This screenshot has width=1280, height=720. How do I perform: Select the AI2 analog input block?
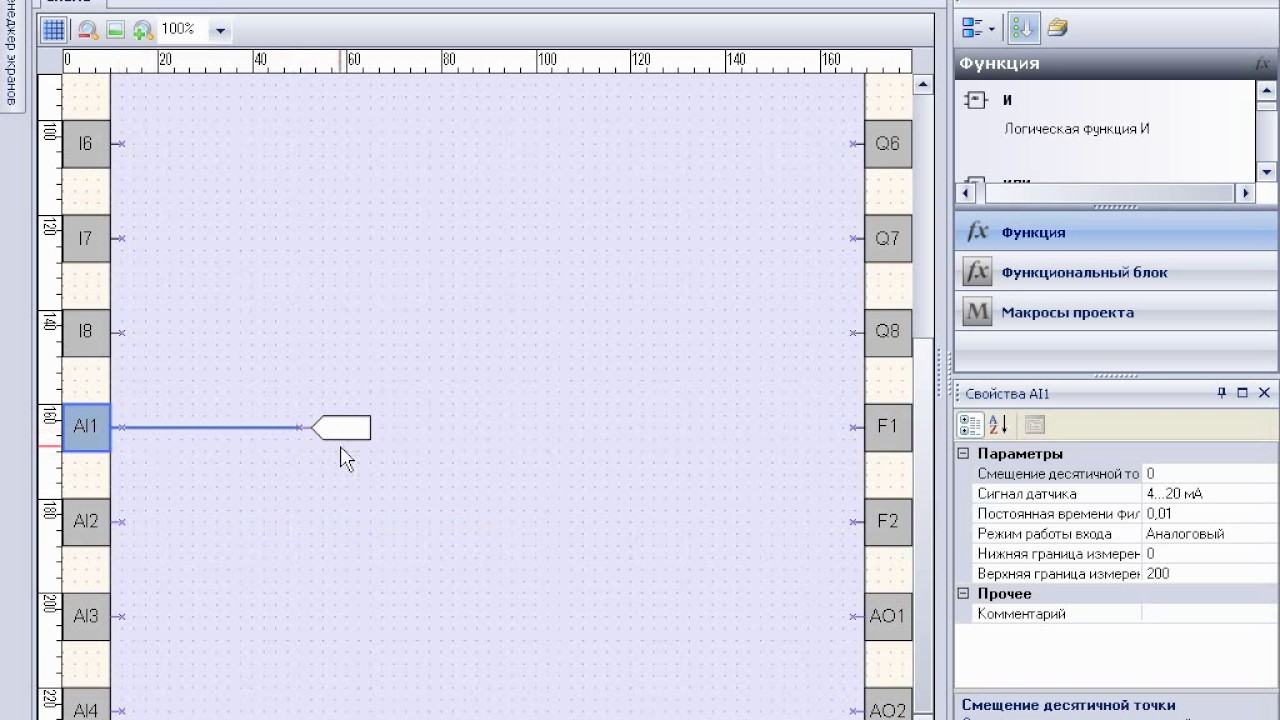click(86, 522)
